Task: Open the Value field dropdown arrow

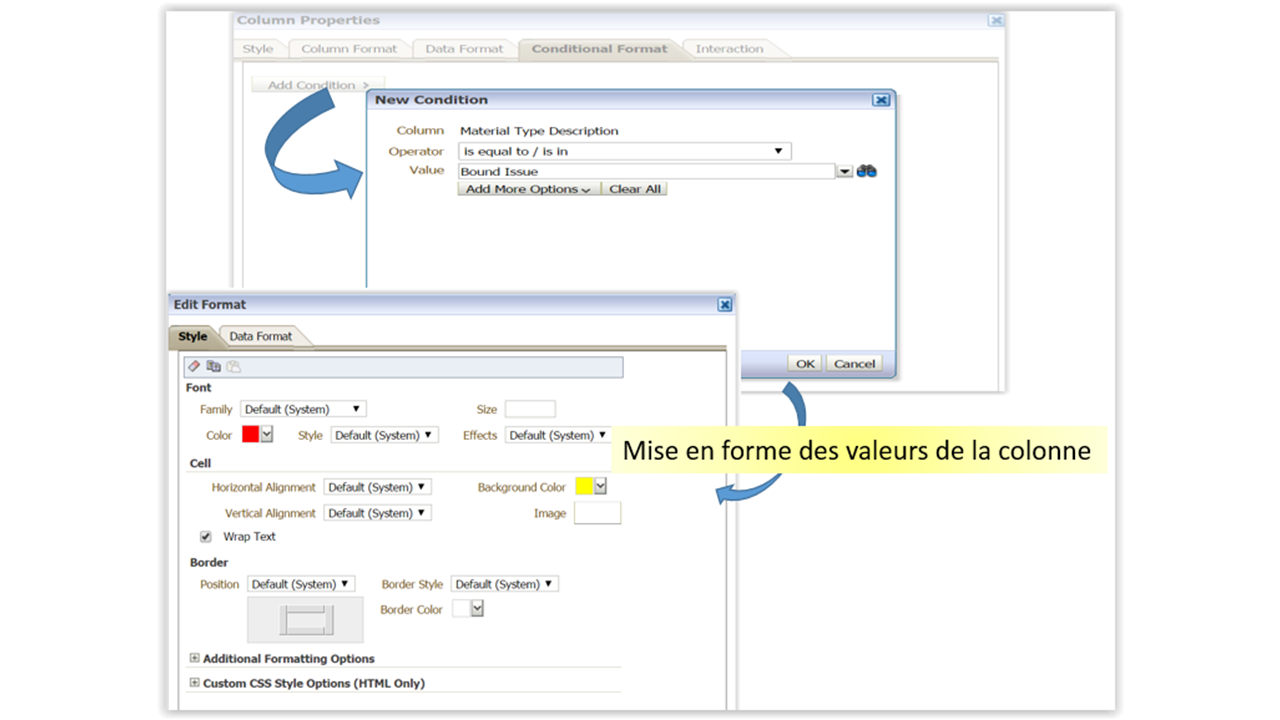Action: point(845,172)
